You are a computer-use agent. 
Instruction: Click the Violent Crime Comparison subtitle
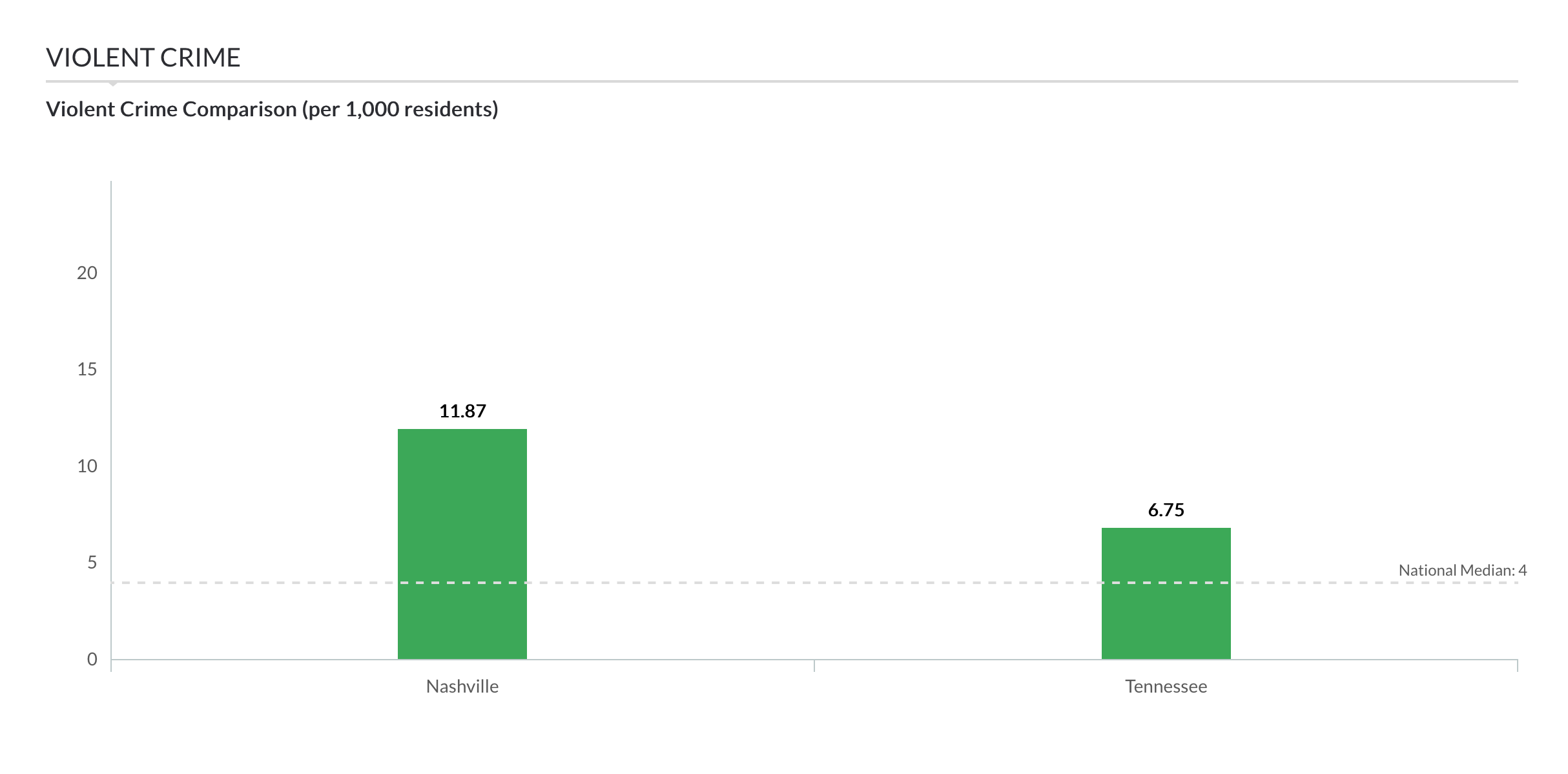272,109
